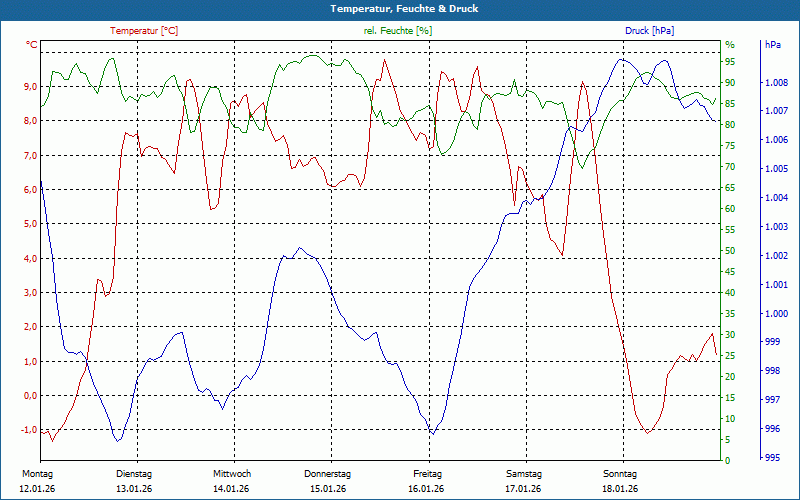
Task: Click the chart title Temperatur, Feuchte & Druck
Action: 400,9
